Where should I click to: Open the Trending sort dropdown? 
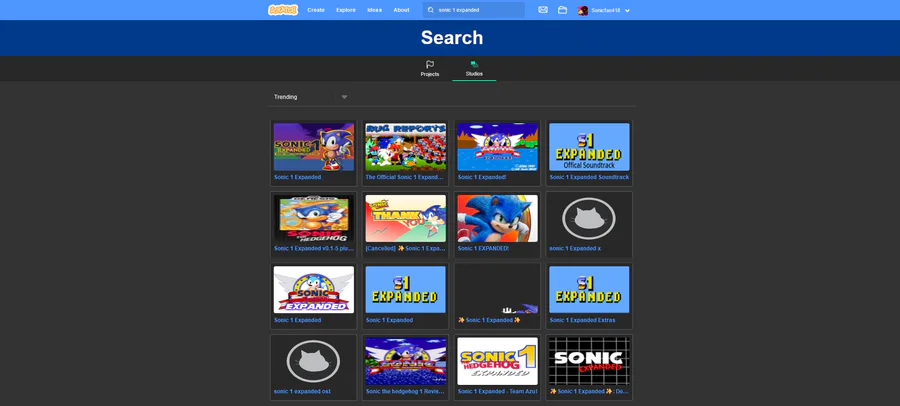[311, 97]
